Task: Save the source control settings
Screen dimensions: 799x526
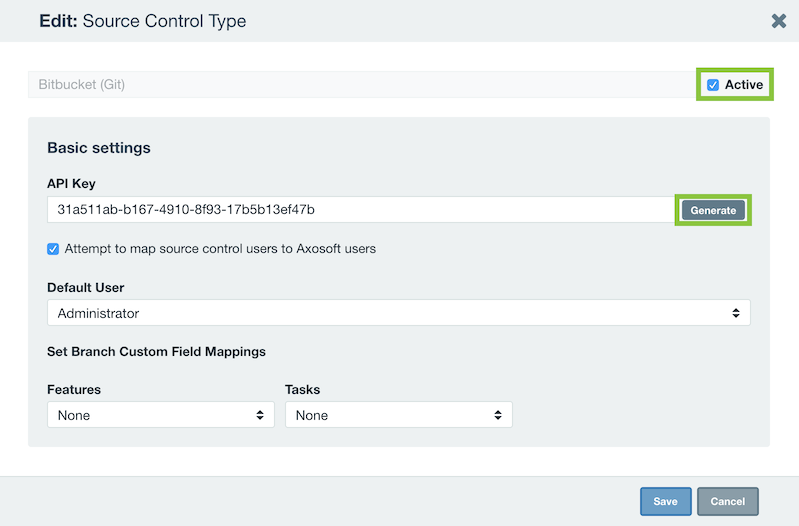Action: (x=665, y=501)
